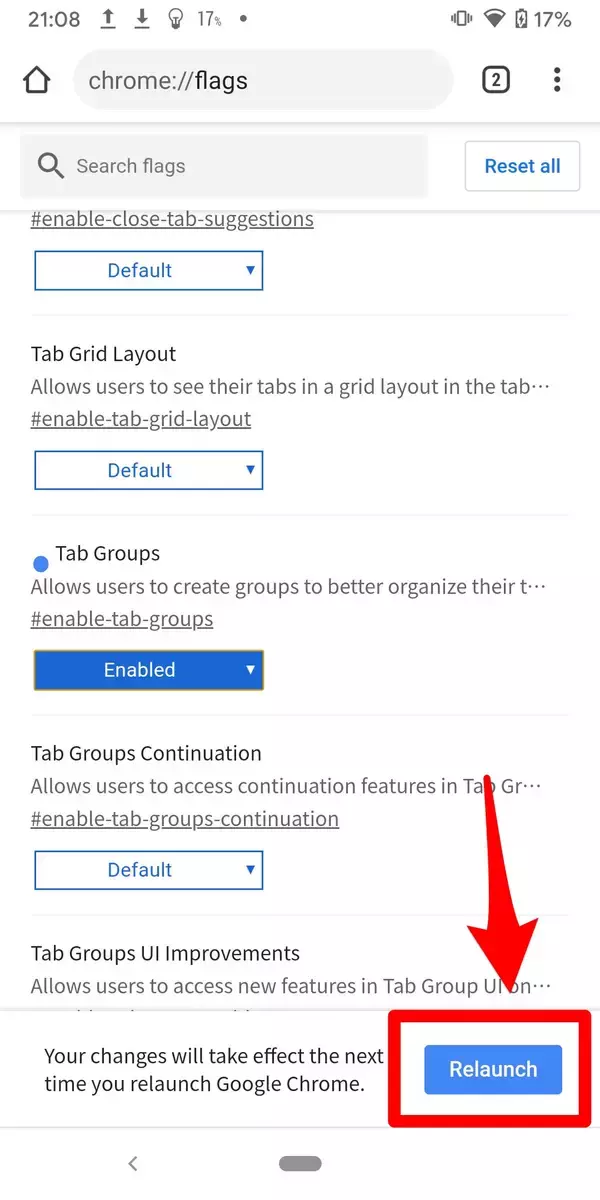Image resolution: width=600 pixels, height=1200 pixels.
Task: Tap the Android back navigation arrow
Action: [x=133, y=1163]
